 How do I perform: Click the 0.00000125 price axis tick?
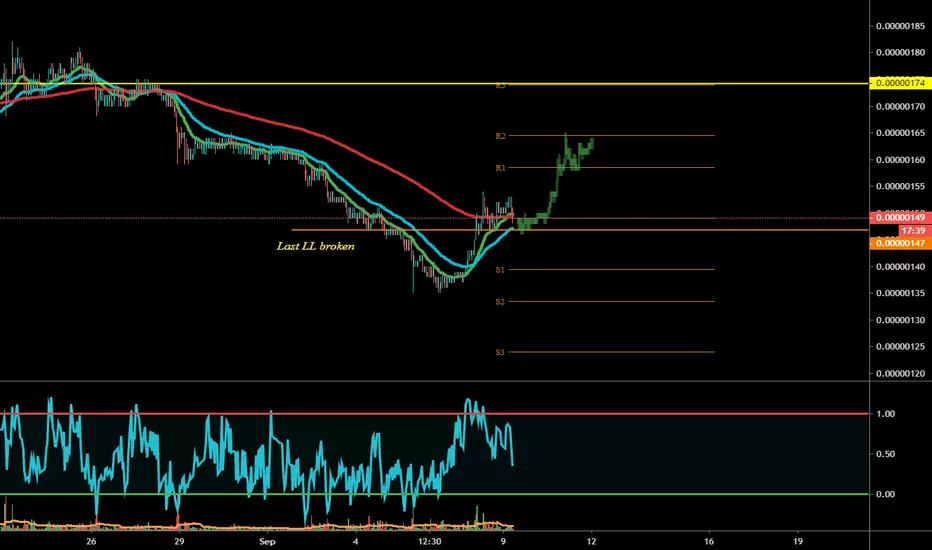point(900,347)
